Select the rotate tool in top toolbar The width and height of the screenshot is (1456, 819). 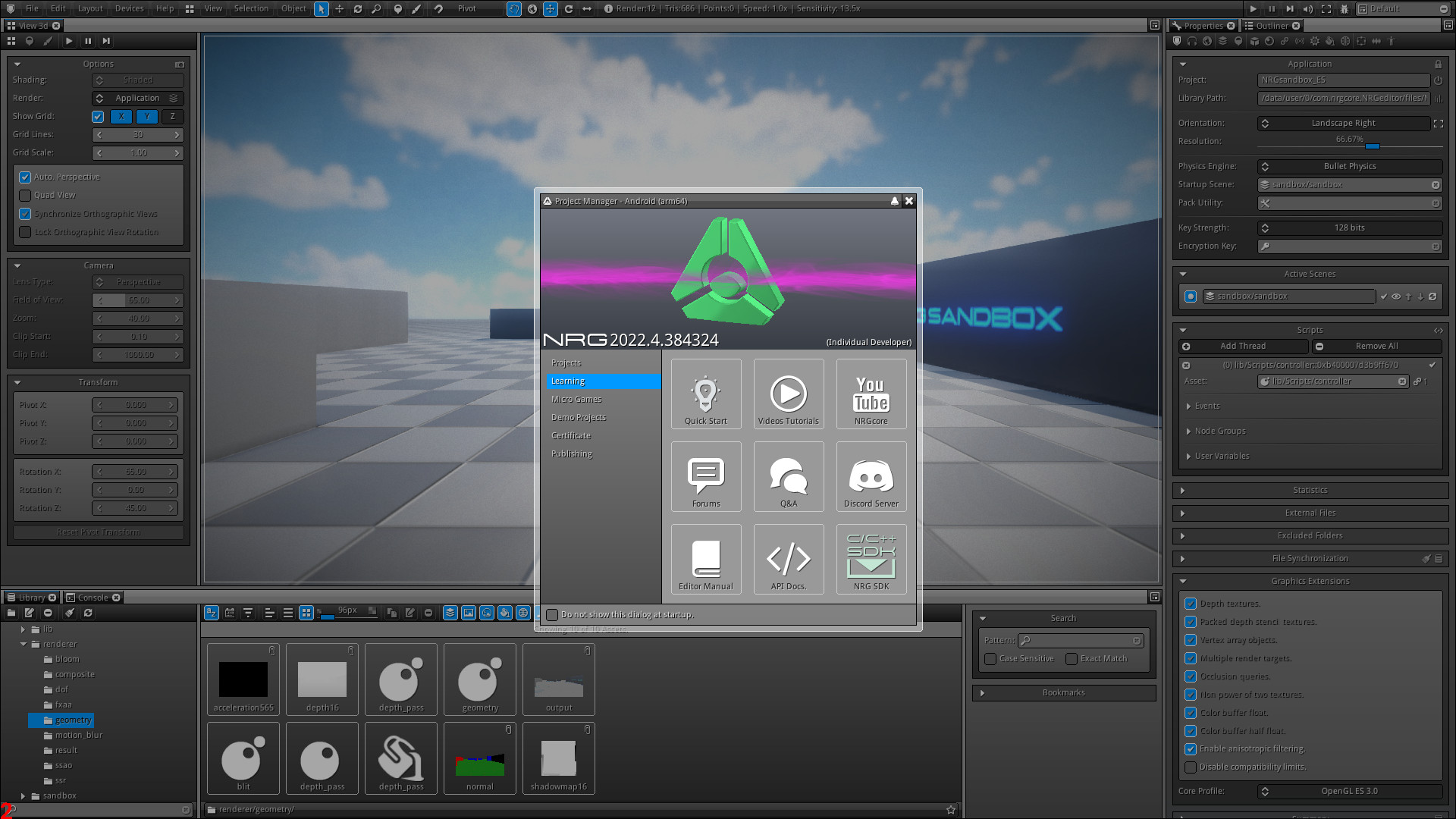(x=358, y=8)
